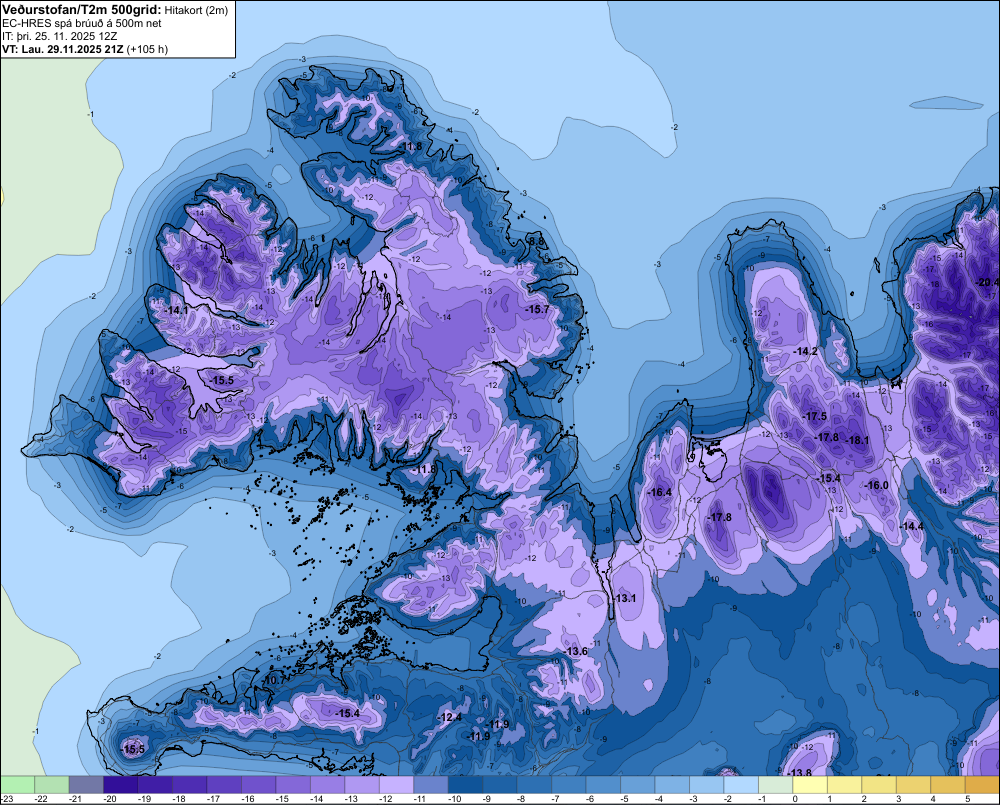The height and width of the screenshot is (805, 1000).
Task: Click the Veðurstofan/T2m 500grid title text
Action: pyautogui.click(x=81, y=10)
